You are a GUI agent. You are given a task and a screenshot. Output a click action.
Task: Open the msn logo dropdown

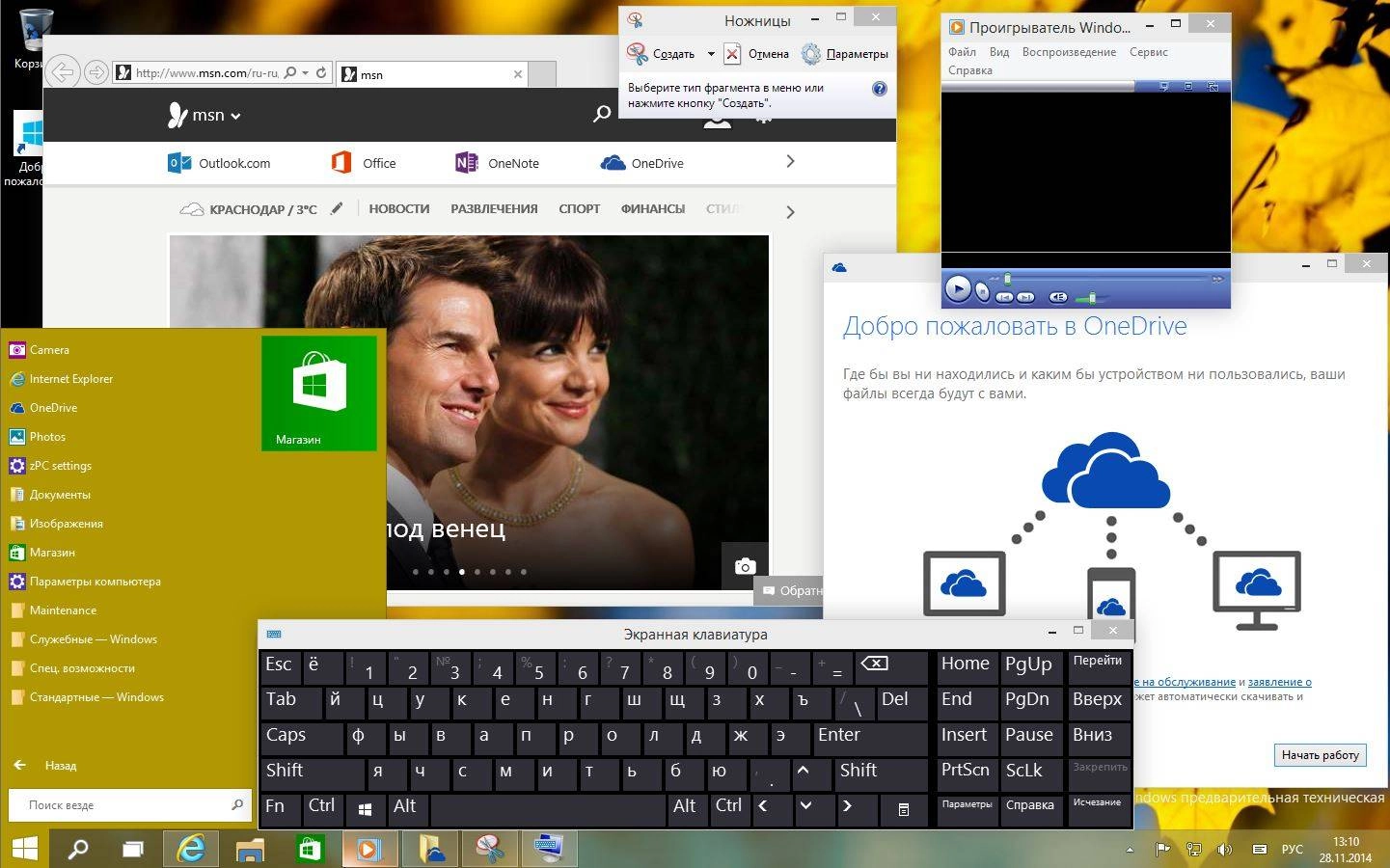click(x=204, y=115)
